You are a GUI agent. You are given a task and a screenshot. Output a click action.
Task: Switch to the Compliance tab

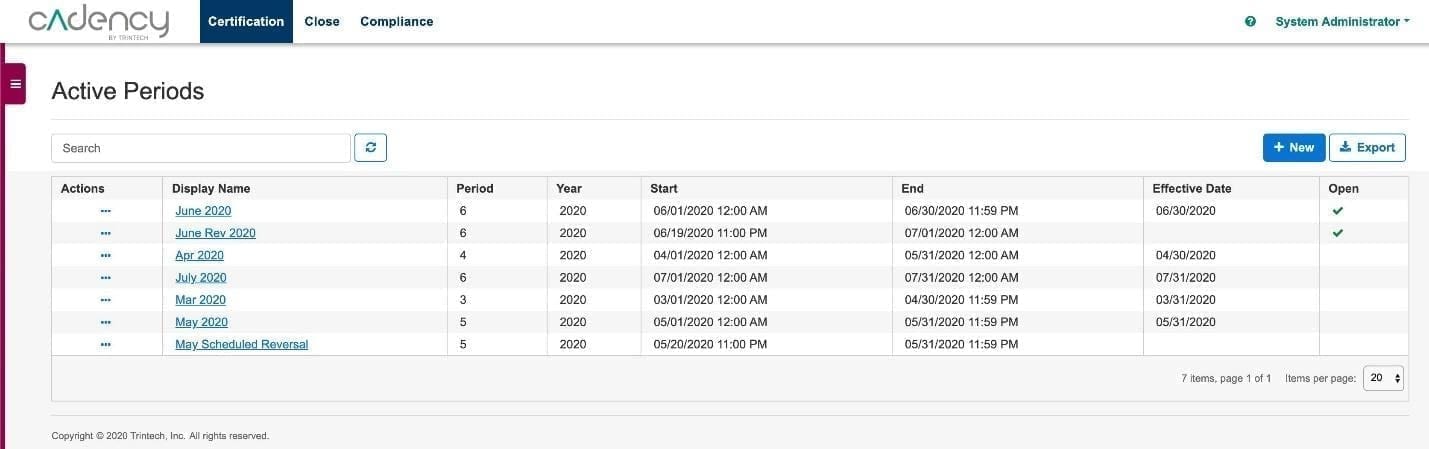tap(397, 21)
